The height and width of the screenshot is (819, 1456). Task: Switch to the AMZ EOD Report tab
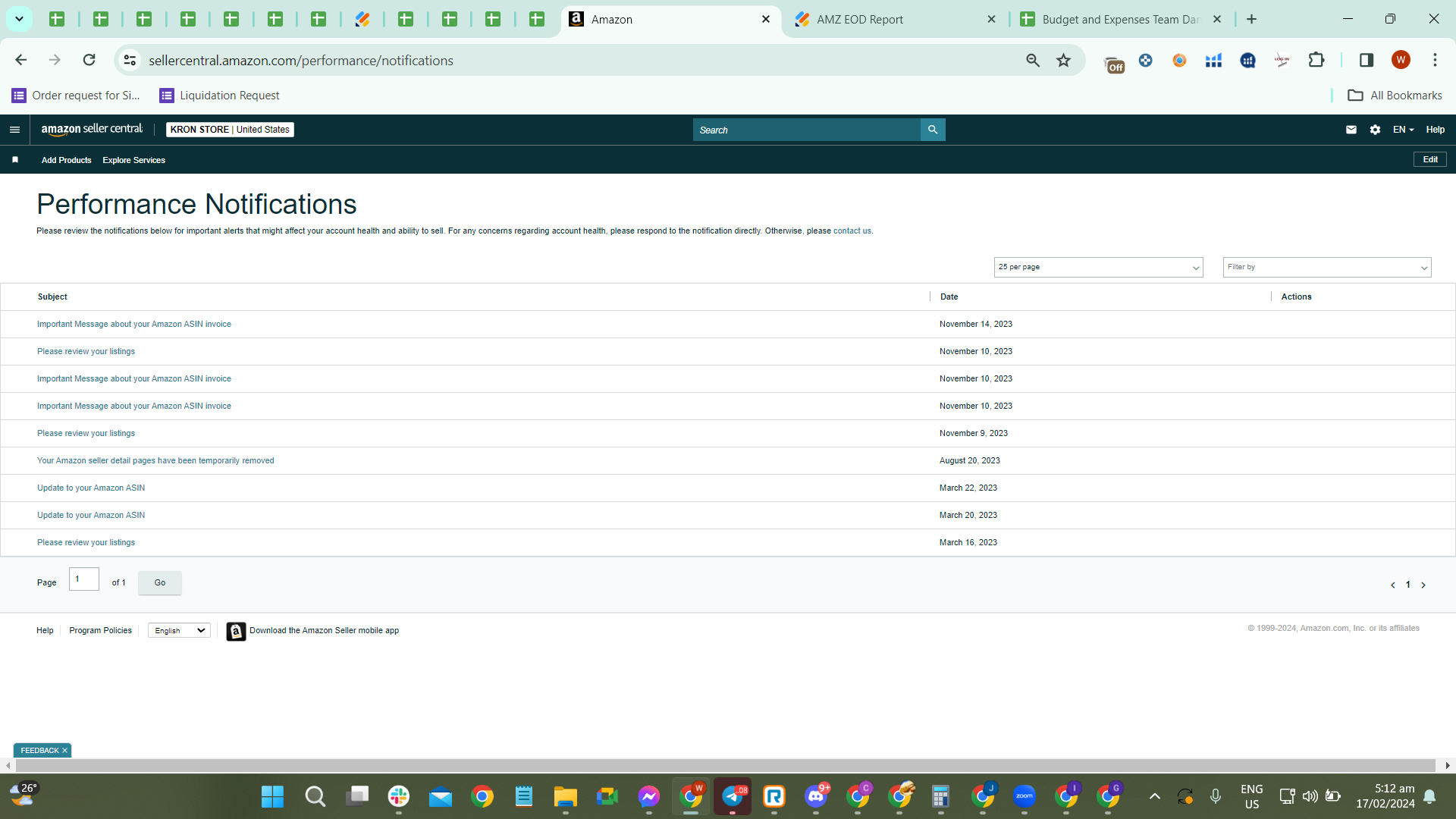[895, 19]
